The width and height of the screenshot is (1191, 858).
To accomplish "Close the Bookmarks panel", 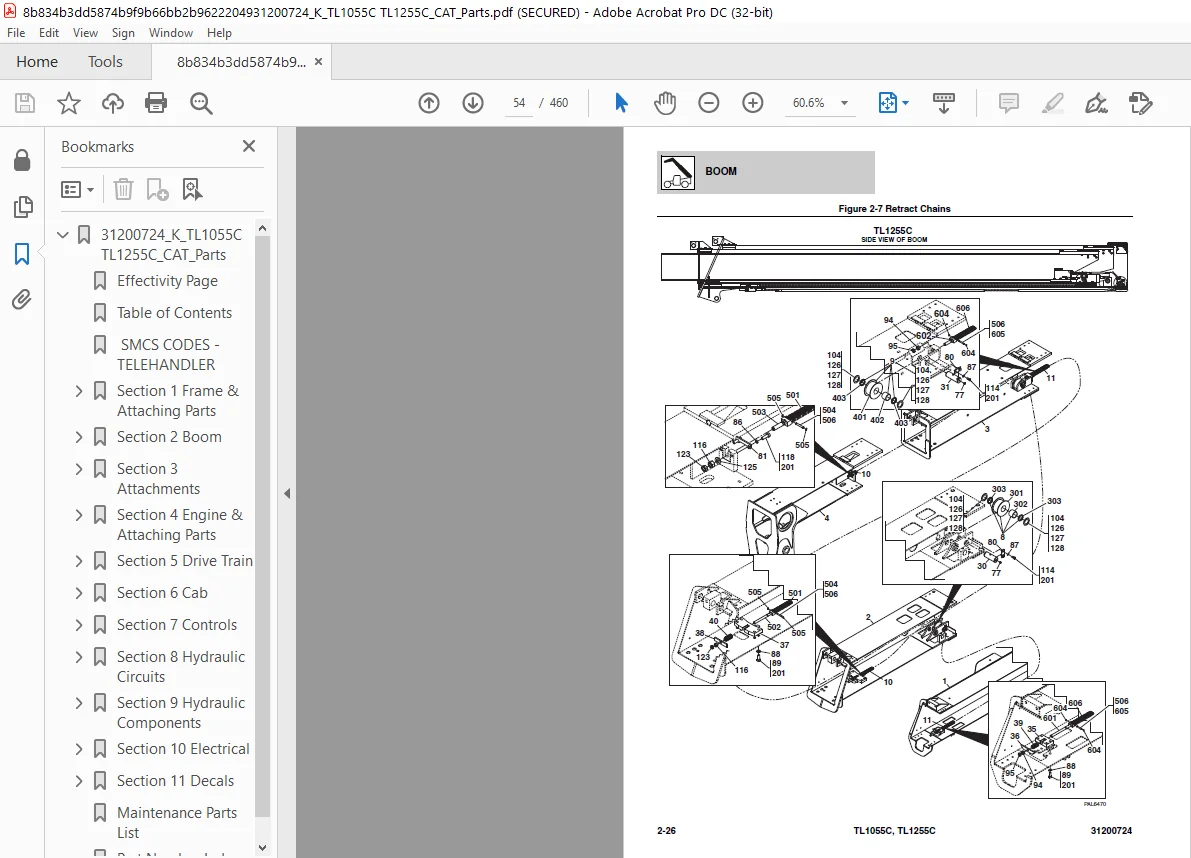I will 248,146.
